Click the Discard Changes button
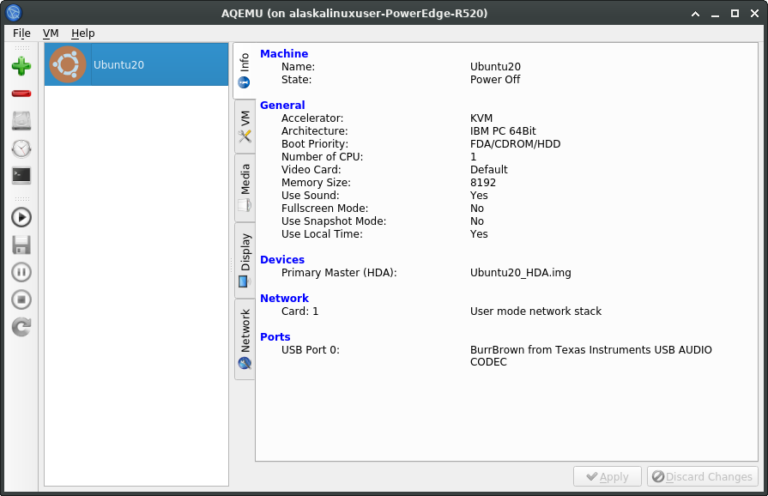768x496 pixels. coord(702,477)
